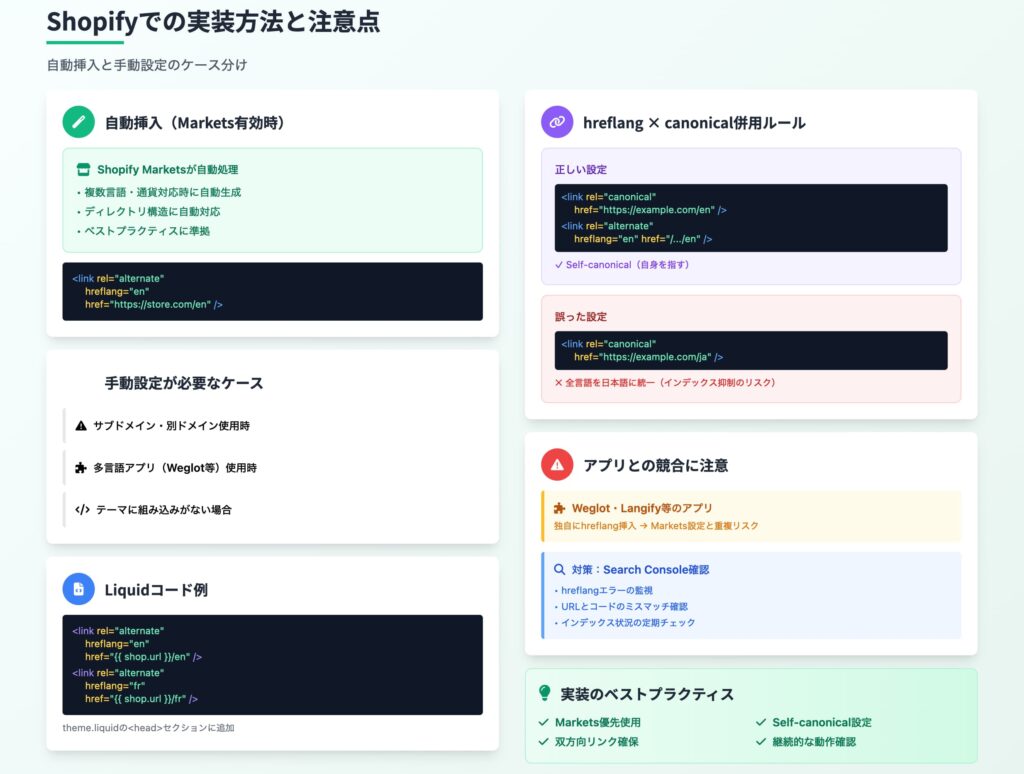Screen dimensions: 1024x774
Task: Click the heading Liquidコード例
Action: 156,590
